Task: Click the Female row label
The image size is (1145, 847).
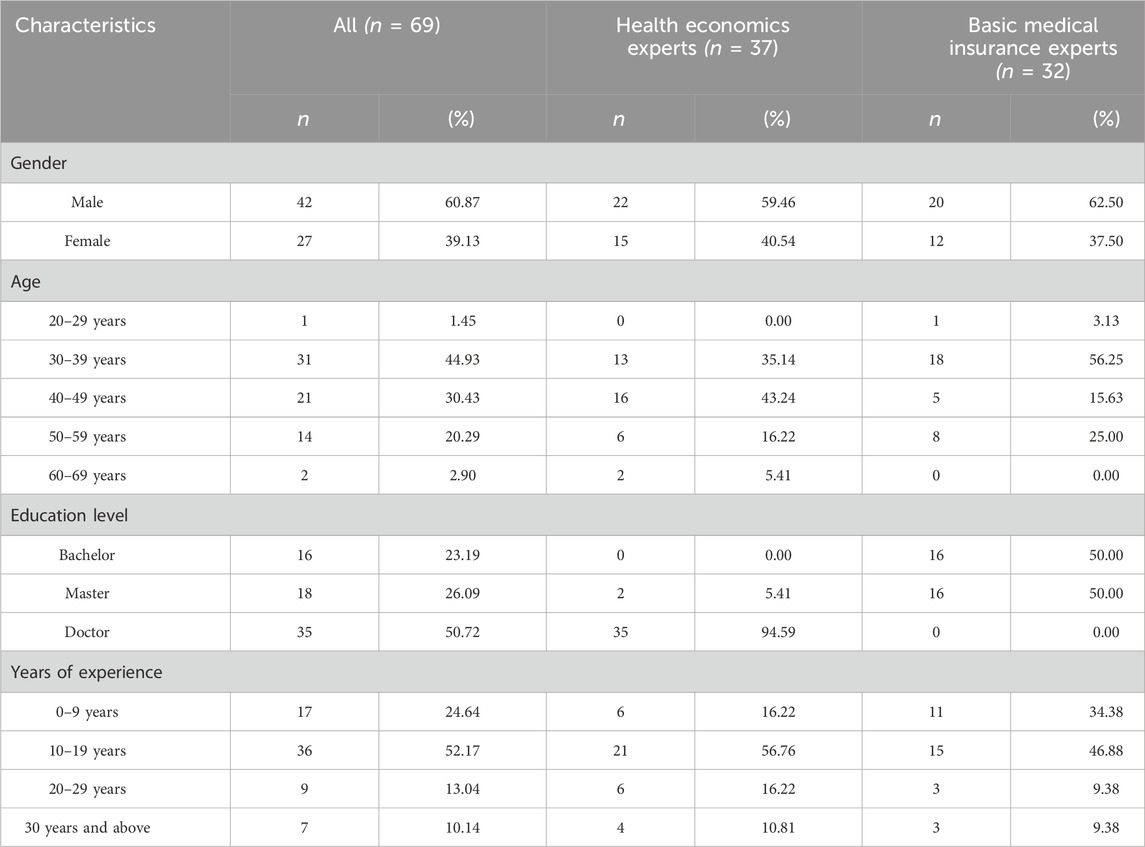Action: point(87,241)
